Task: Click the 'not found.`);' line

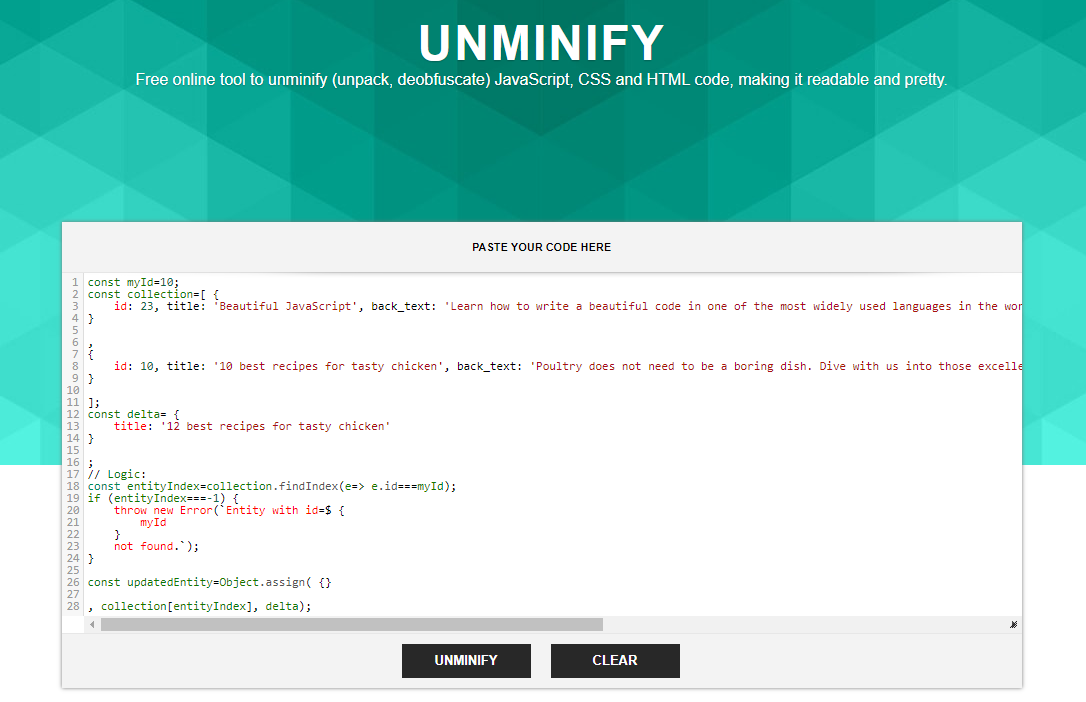Action: point(157,546)
